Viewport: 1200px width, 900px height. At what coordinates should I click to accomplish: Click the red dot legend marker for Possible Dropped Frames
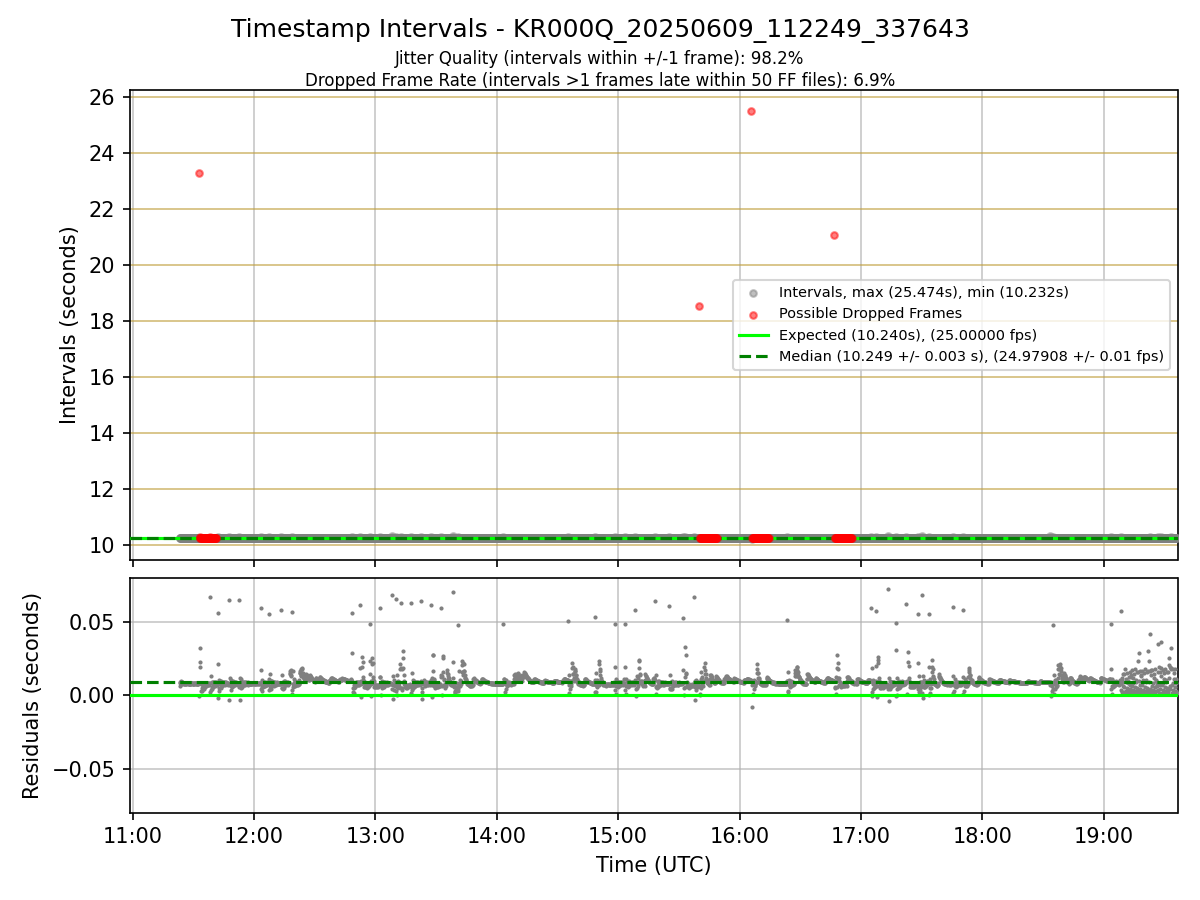coord(753,314)
